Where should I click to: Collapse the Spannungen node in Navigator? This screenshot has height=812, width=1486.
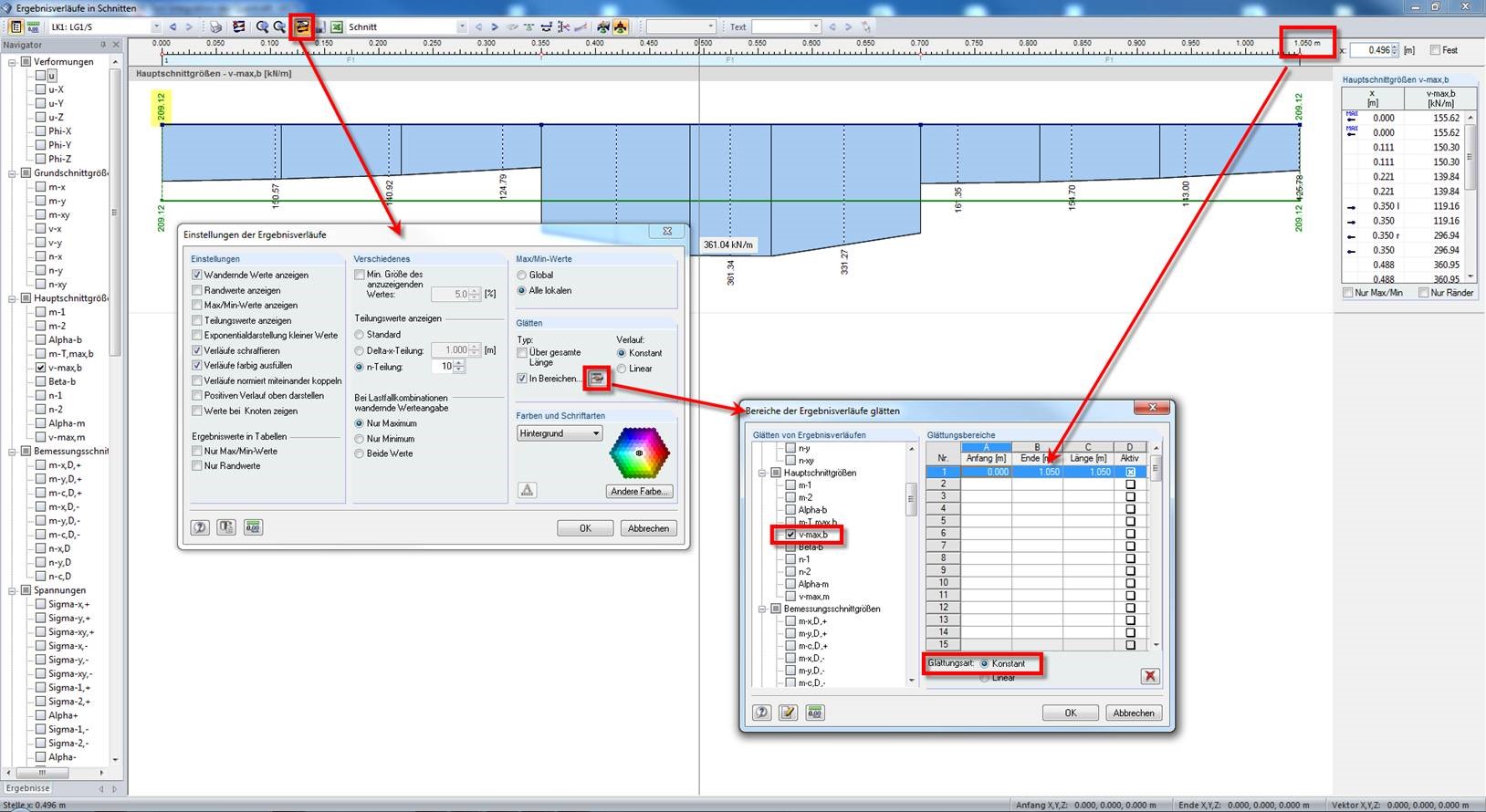click(13, 590)
